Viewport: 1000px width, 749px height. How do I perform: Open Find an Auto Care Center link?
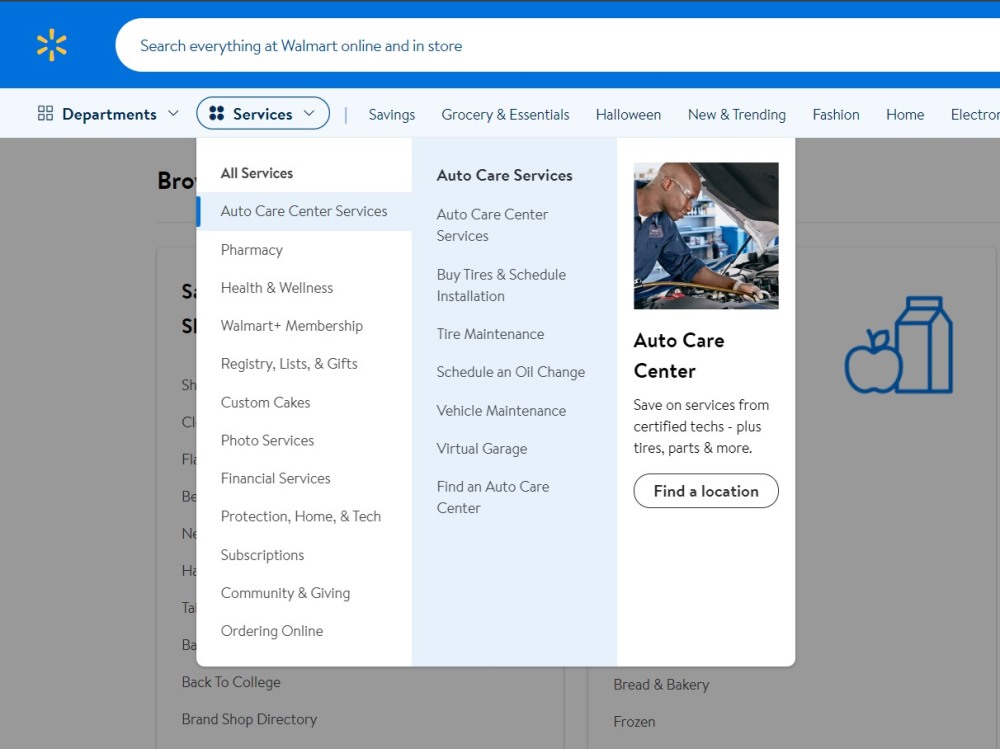point(493,497)
